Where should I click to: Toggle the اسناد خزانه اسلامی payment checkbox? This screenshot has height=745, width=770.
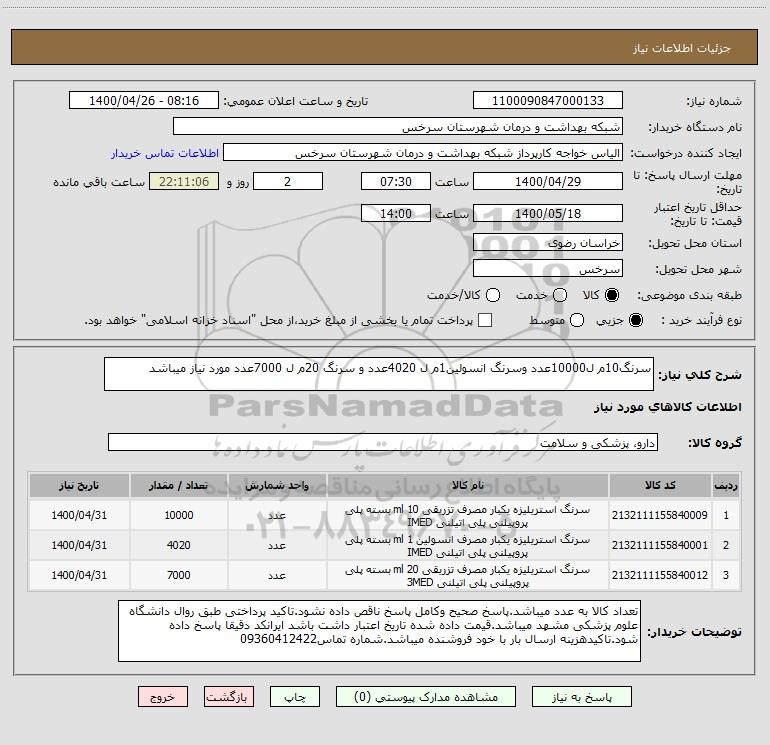point(485,320)
